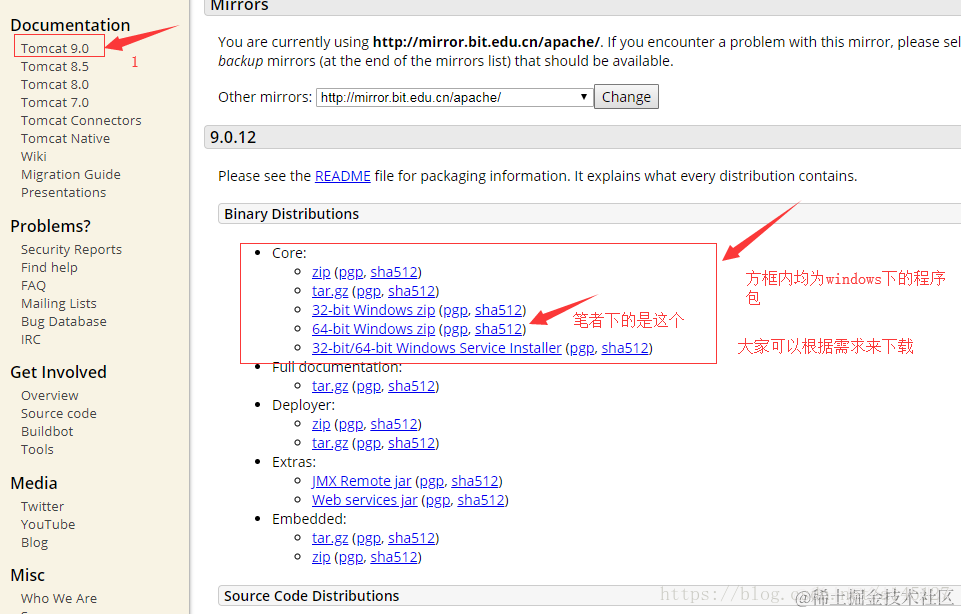Viewport: 961px width, 614px height.
Task: Click the 9.0.12 version heading
Action: 233,137
